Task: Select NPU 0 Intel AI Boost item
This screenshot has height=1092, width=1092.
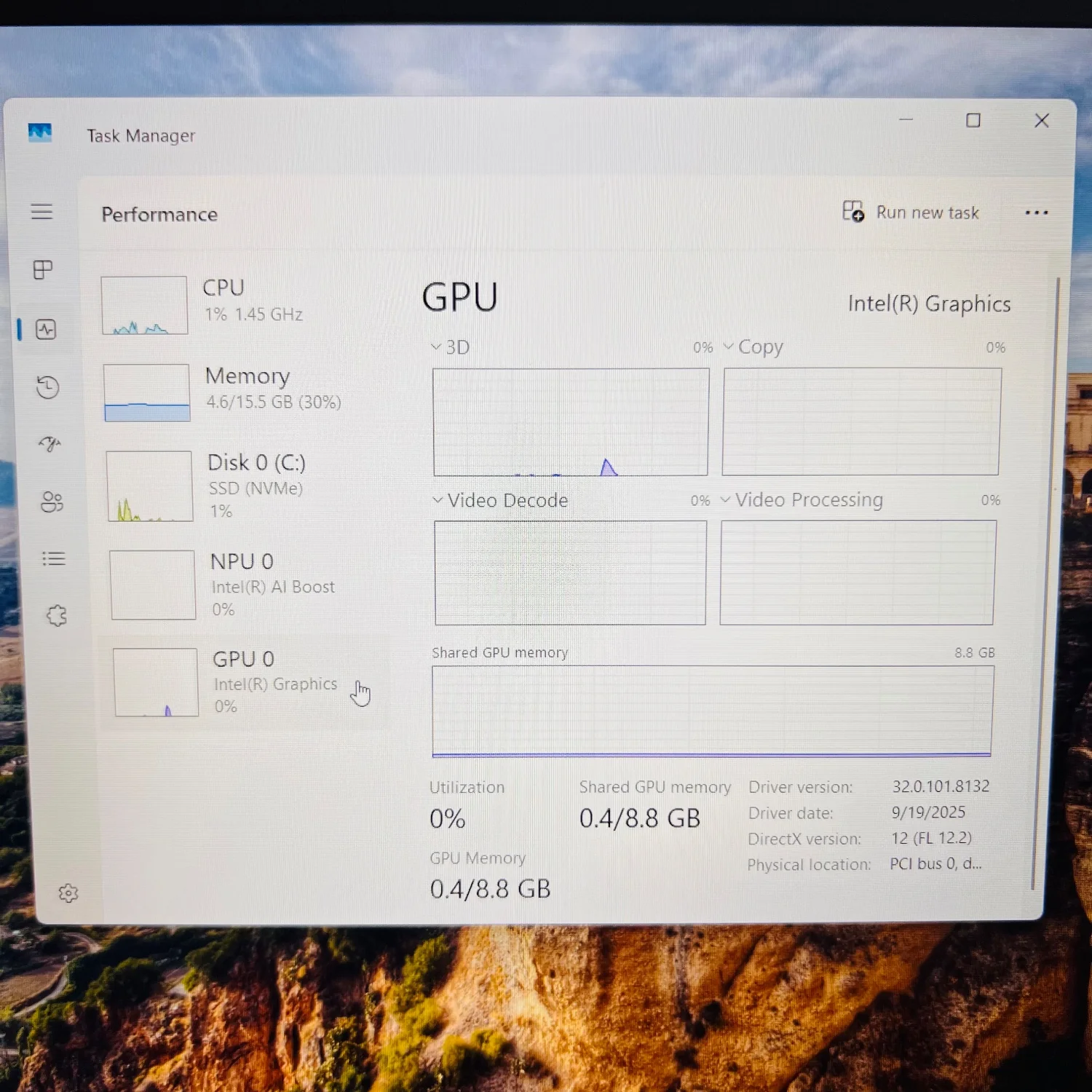Action: (x=245, y=584)
